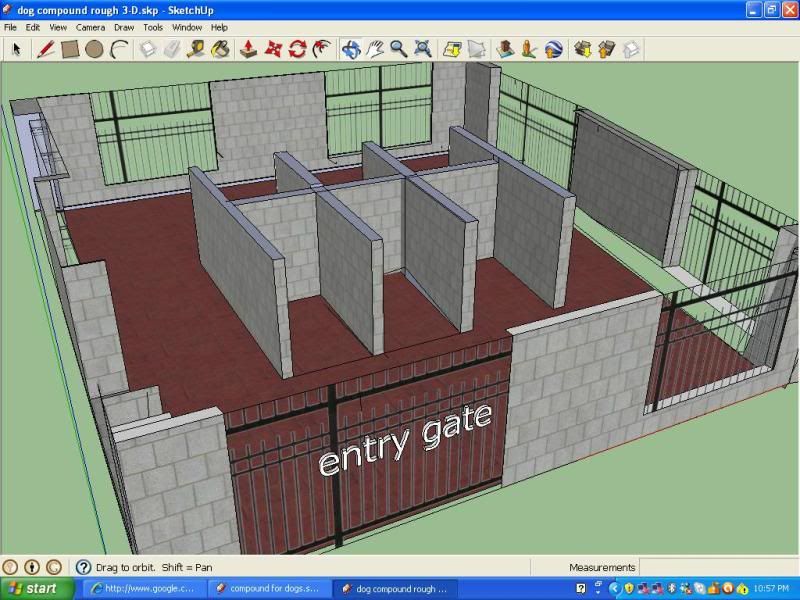Switch to the Orbit tool
Image resolution: width=800 pixels, height=600 pixels.
(351, 48)
